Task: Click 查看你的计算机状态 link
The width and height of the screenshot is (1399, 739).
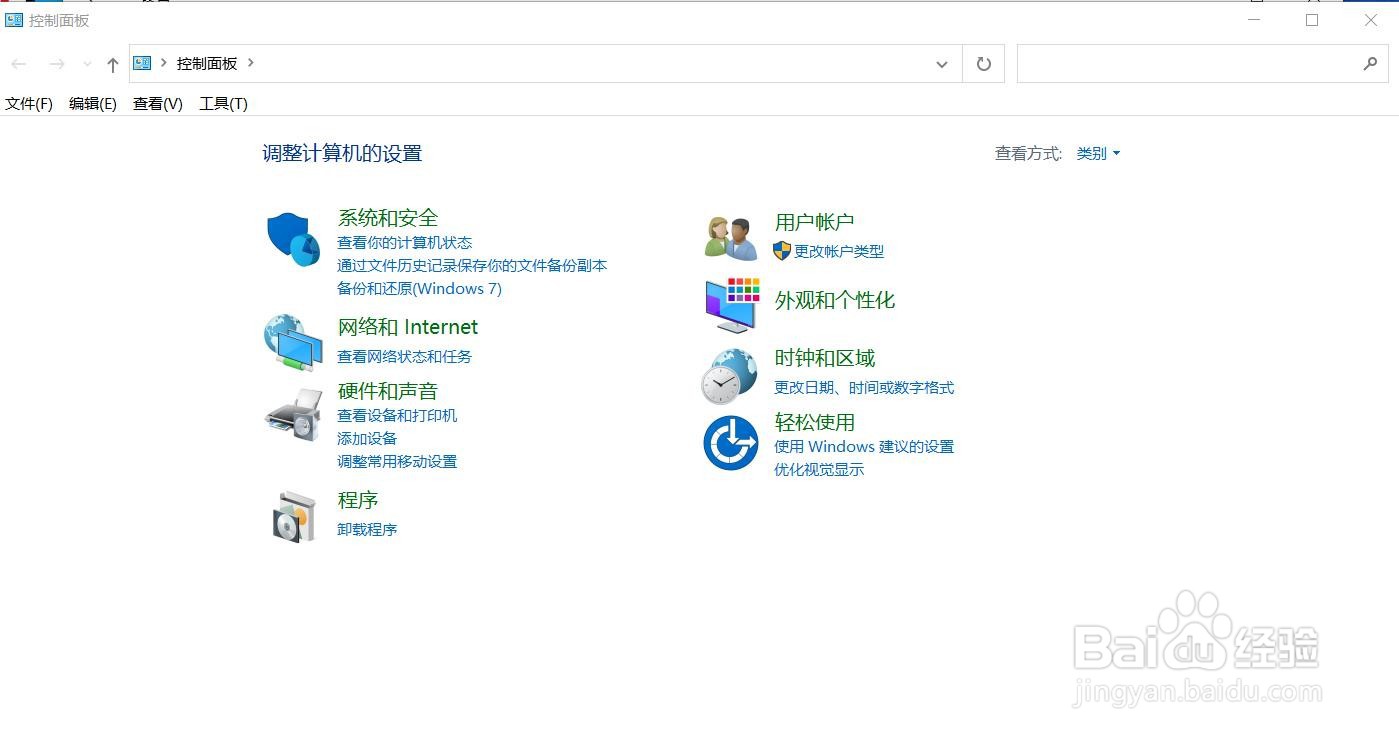Action: click(x=404, y=243)
